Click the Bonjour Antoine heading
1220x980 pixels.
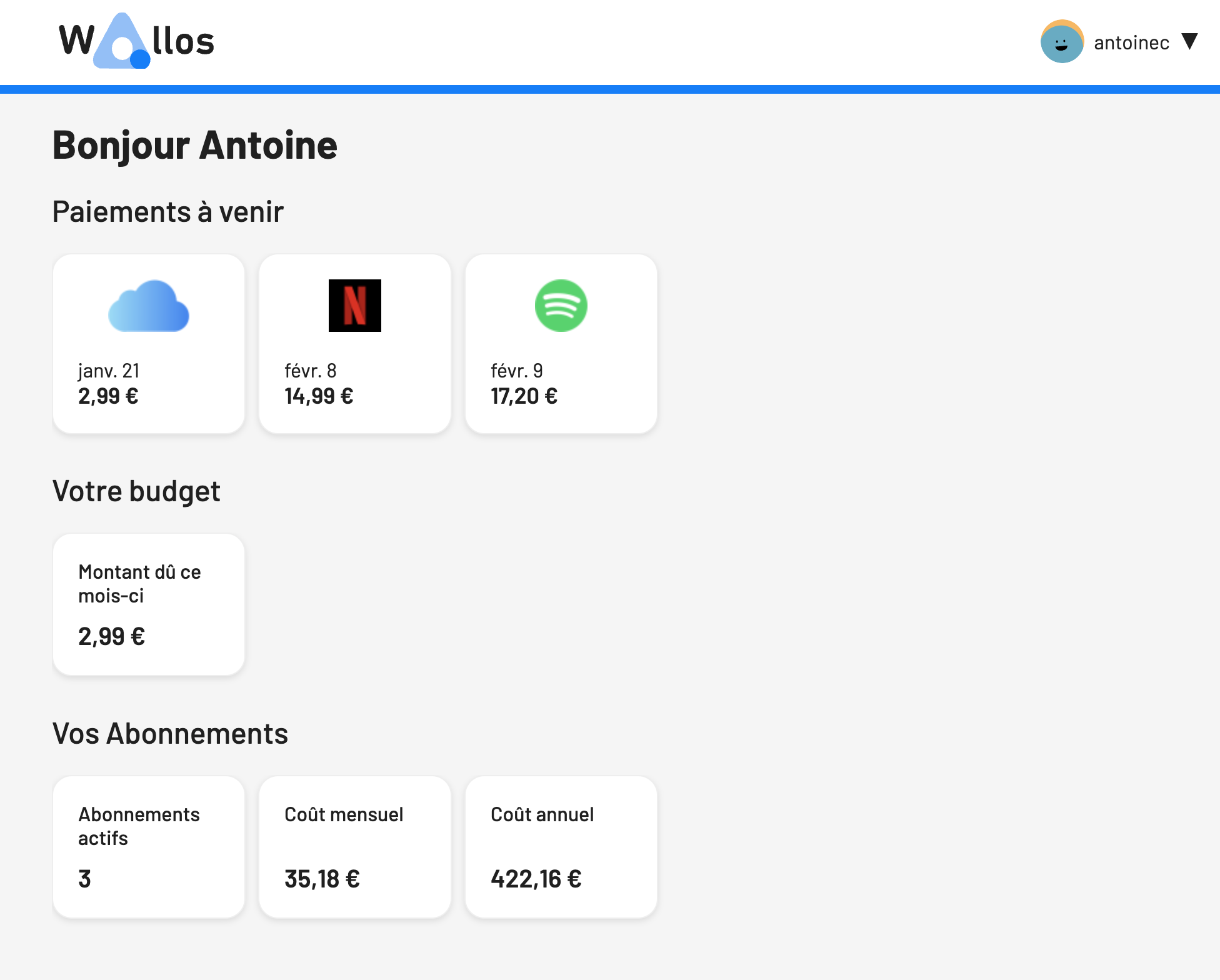click(x=195, y=146)
